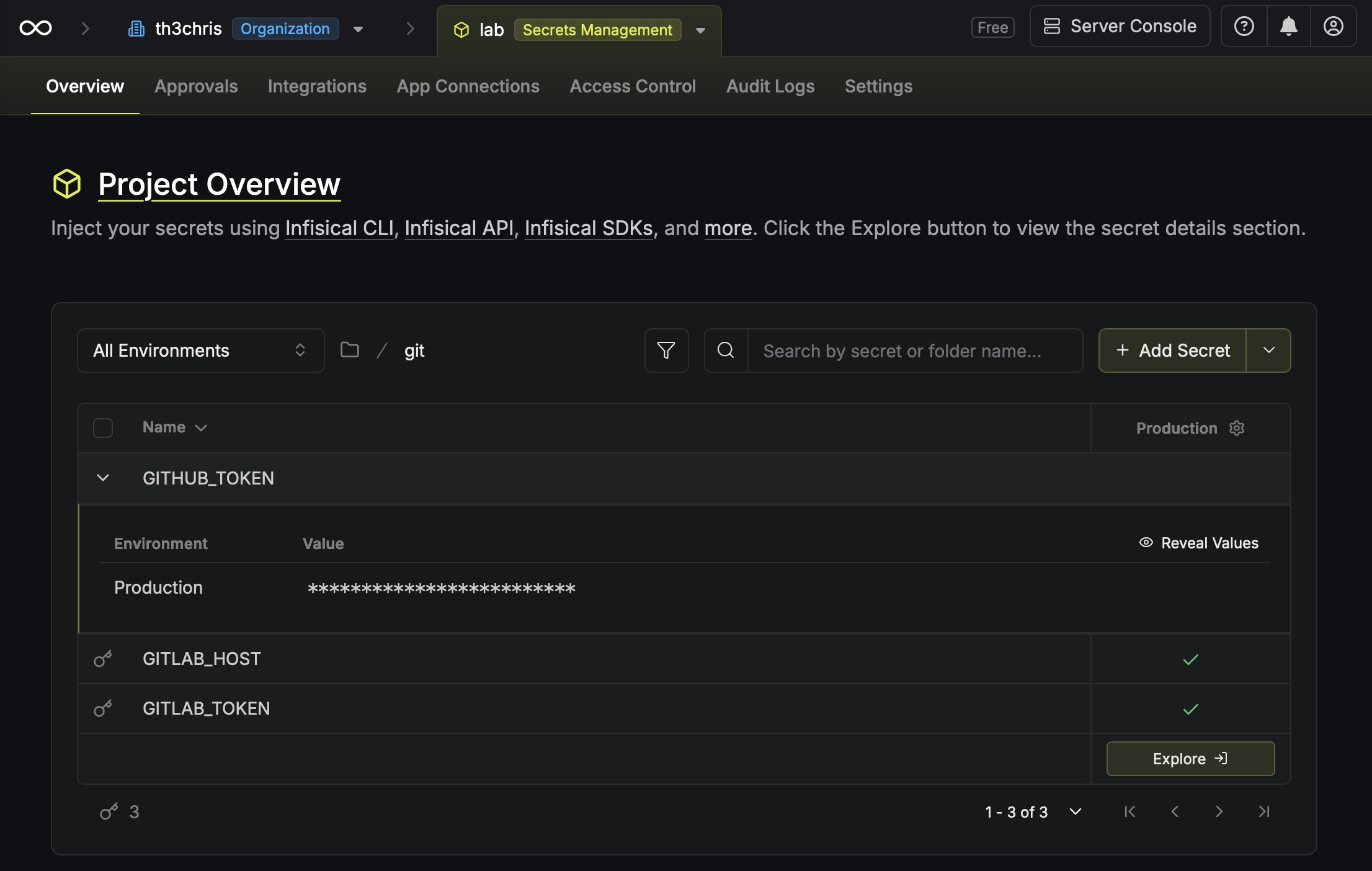Click the key icon next to GITLAB_TOKEN
This screenshot has height=871, width=1372.
[x=103, y=708]
